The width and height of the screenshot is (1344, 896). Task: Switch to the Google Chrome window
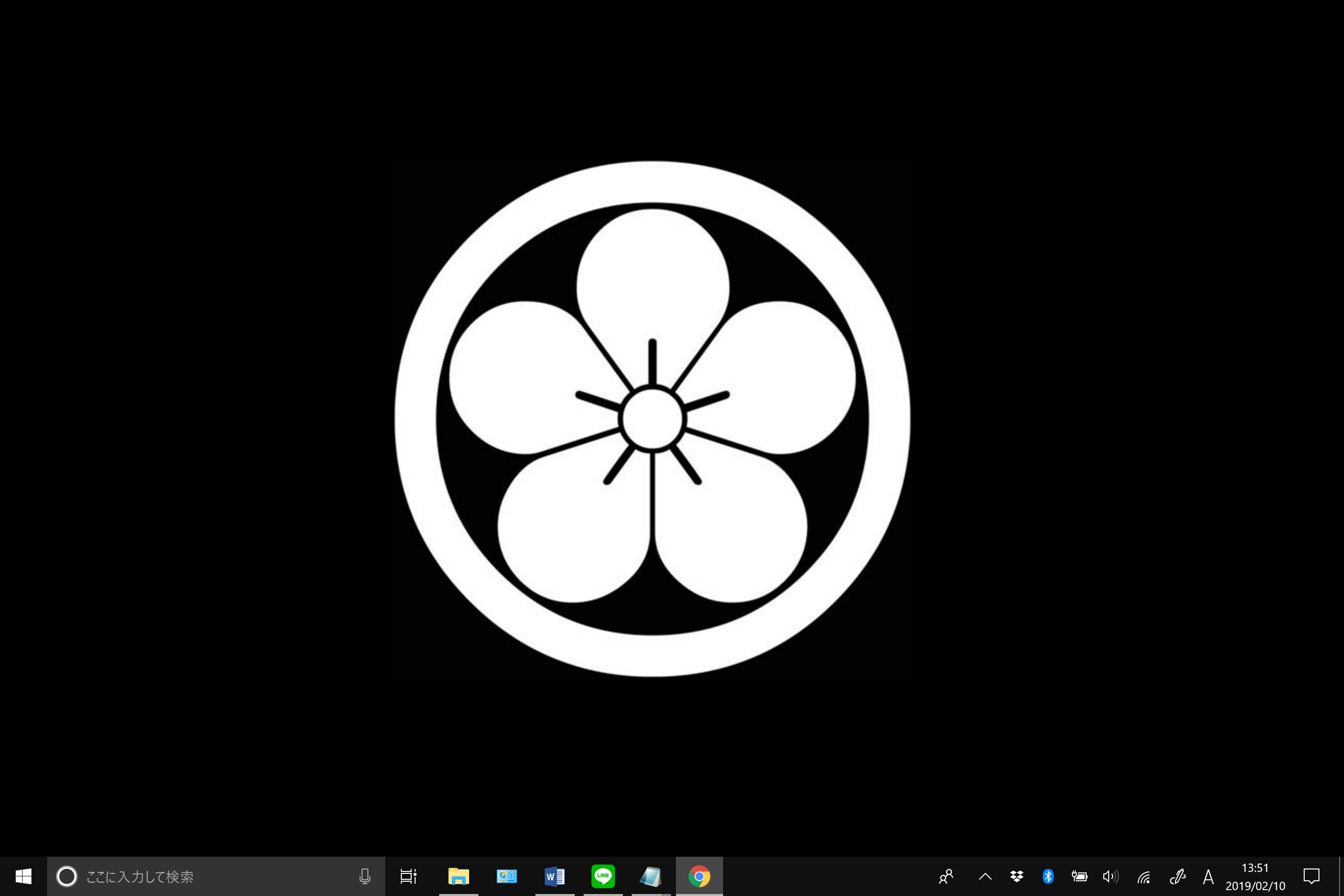(x=699, y=876)
